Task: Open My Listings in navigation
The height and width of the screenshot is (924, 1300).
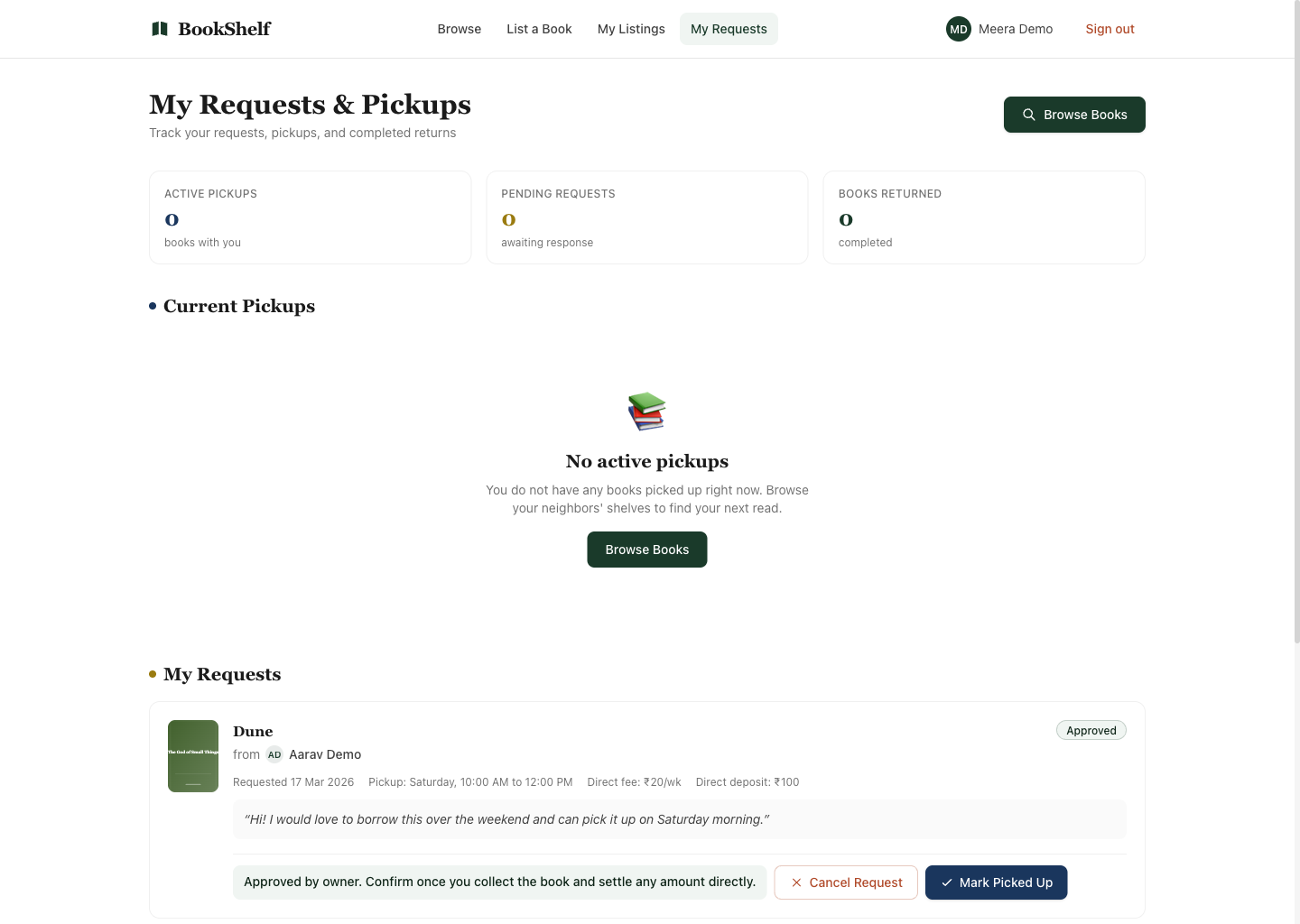Action: (x=631, y=29)
